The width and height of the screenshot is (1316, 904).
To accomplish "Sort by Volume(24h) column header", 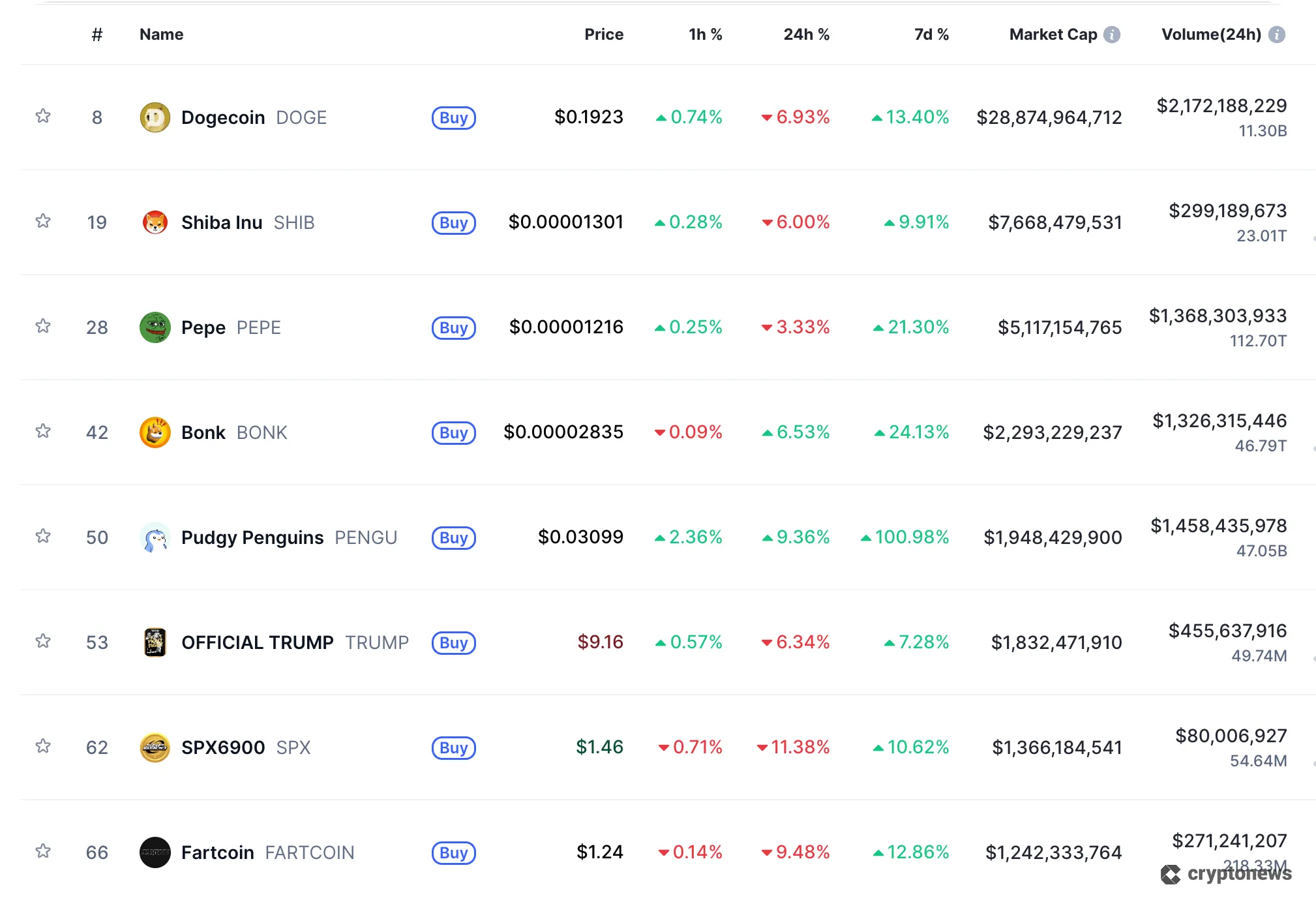I will pos(1212,35).
